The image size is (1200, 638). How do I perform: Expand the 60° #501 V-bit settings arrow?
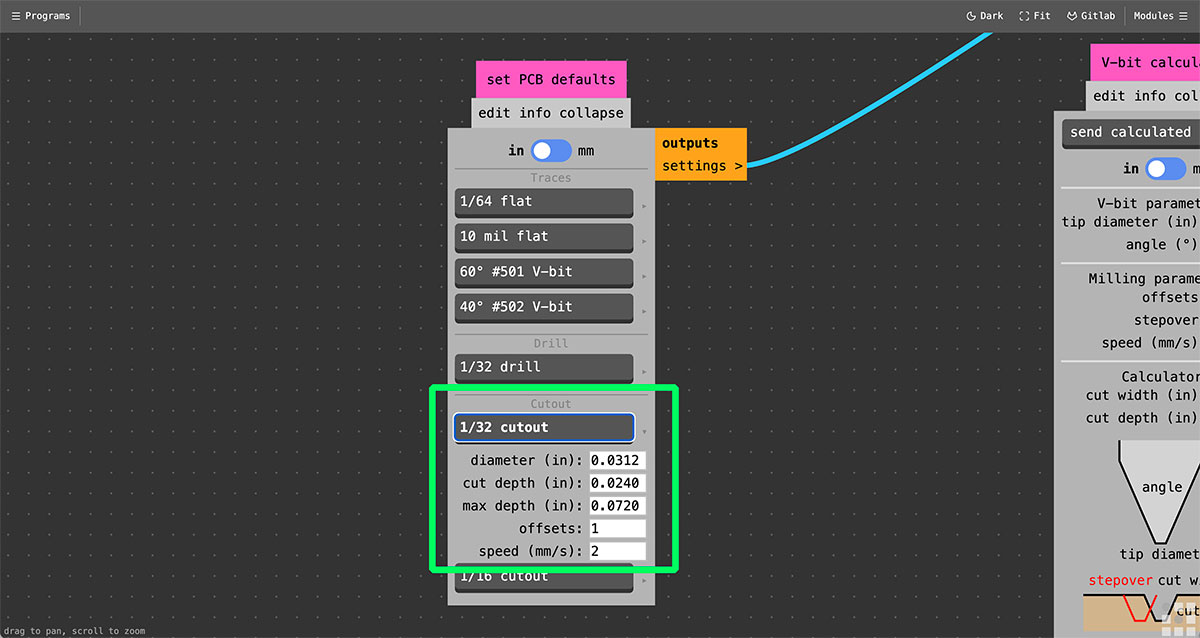point(644,276)
